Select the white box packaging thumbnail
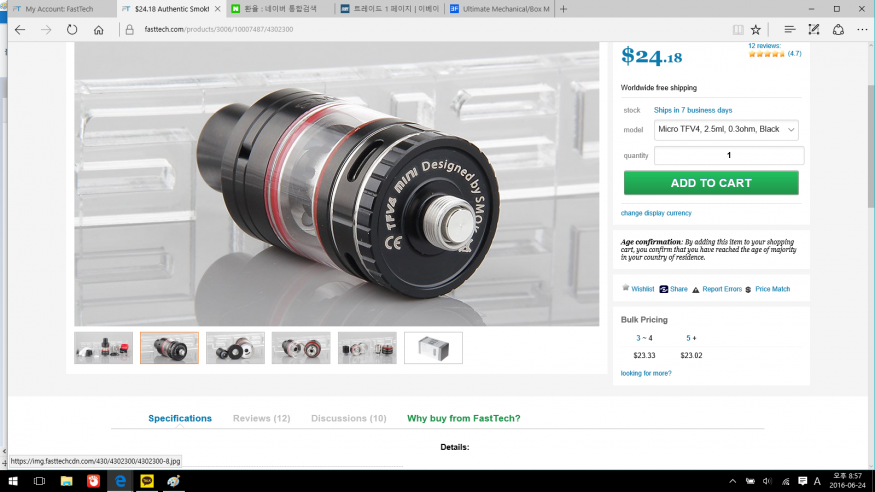The width and height of the screenshot is (875, 492). (x=433, y=348)
